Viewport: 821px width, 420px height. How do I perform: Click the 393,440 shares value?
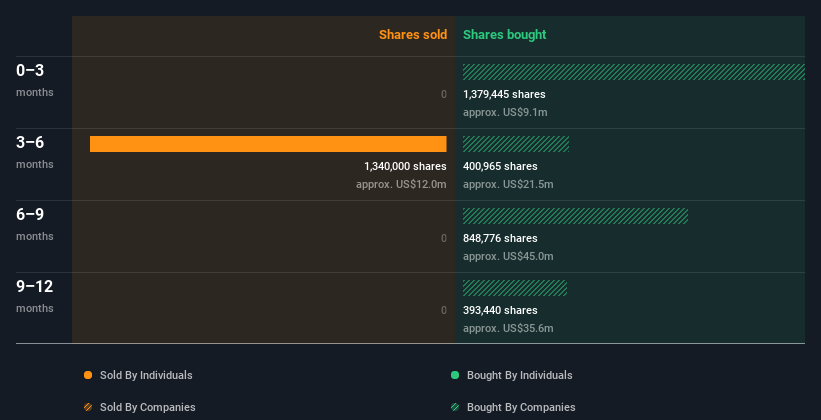pos(500,310)
